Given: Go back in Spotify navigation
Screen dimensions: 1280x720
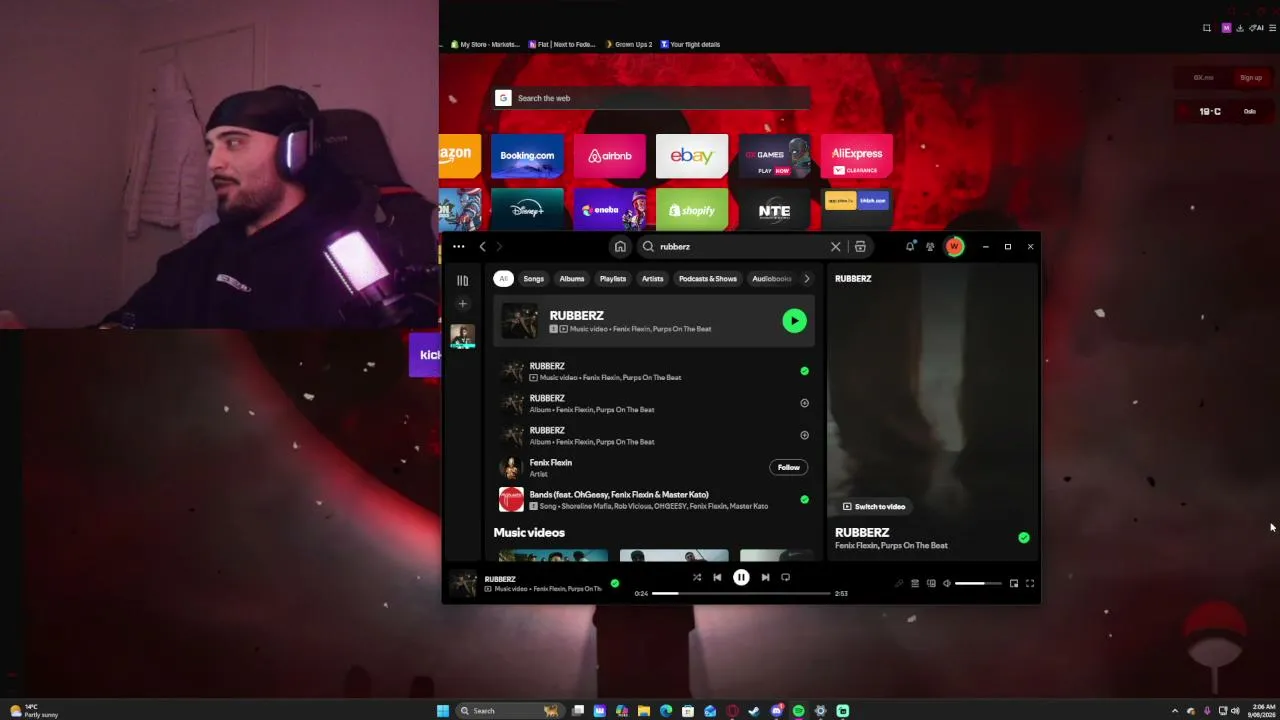Looking at the screenshot, I should point(482,247).
